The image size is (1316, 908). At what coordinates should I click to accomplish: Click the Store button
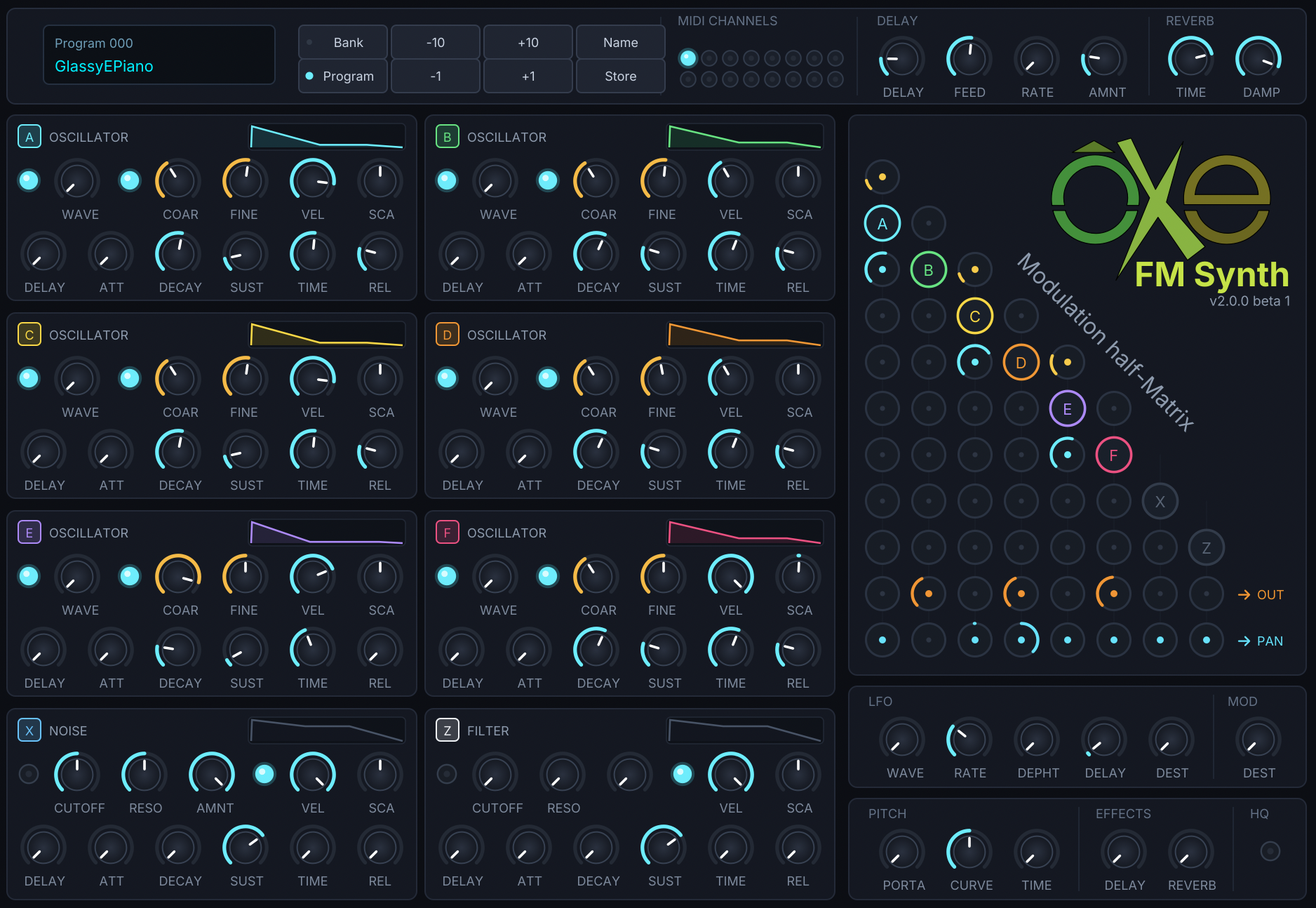click(621, 76)
